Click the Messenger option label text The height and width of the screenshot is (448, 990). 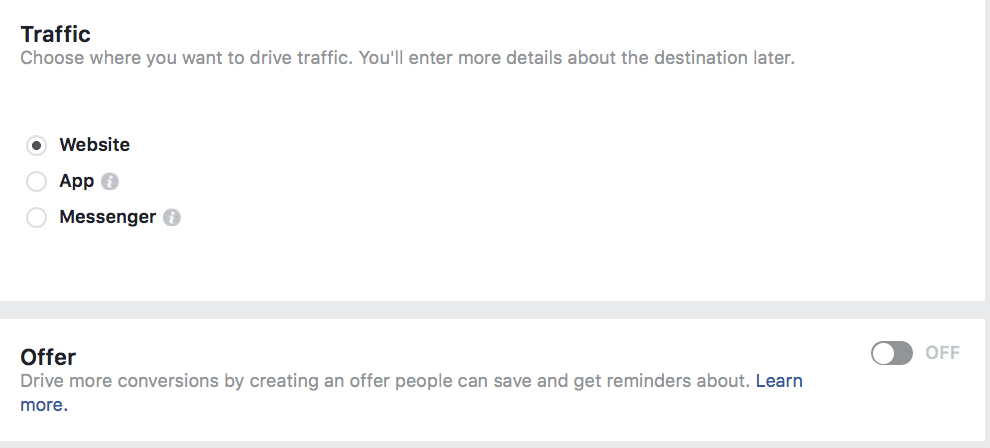(107, 217)
